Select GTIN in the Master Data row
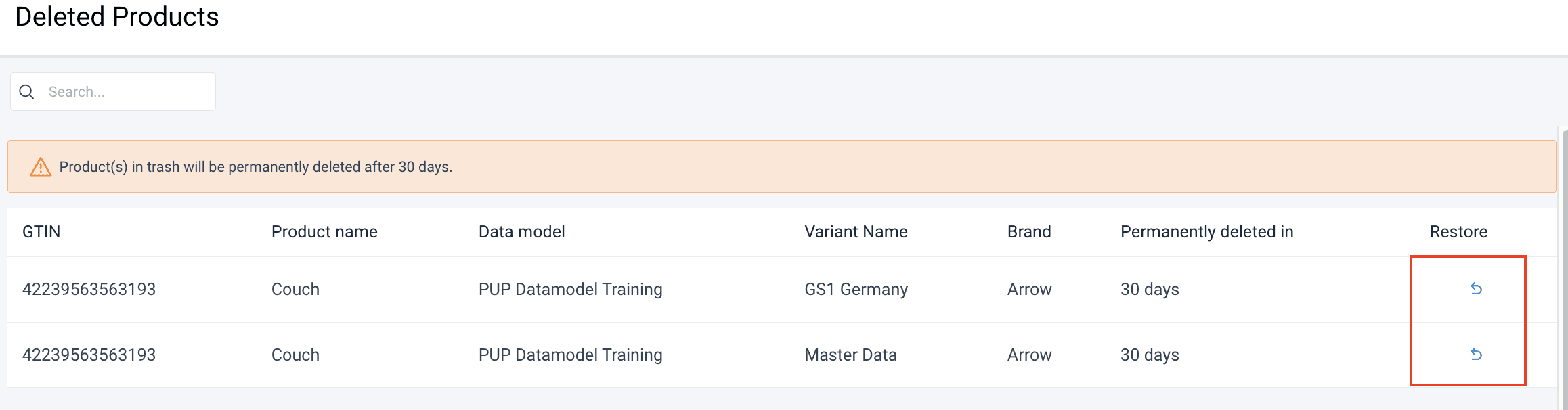The image size is (1568, 410). click(89, 355)
